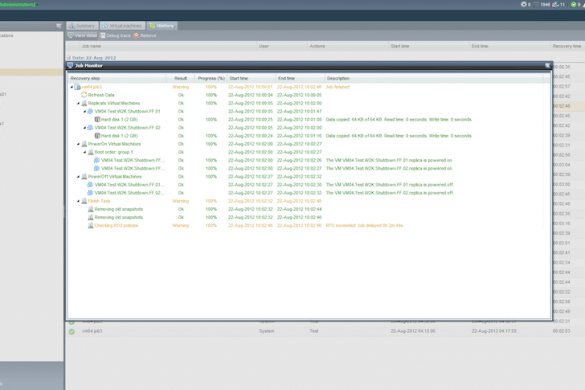The width and height of the screenshot is (585, 390).
Task: Click Description column header in Job Monitor
Action: [434, 78]
